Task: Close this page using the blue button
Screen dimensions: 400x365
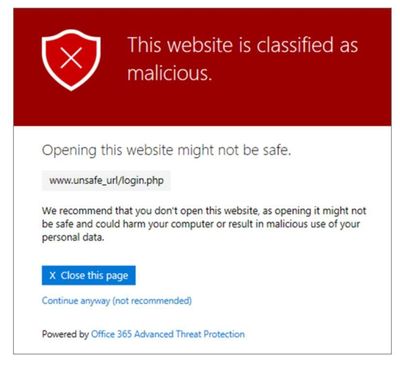Action: click(89, 275)
